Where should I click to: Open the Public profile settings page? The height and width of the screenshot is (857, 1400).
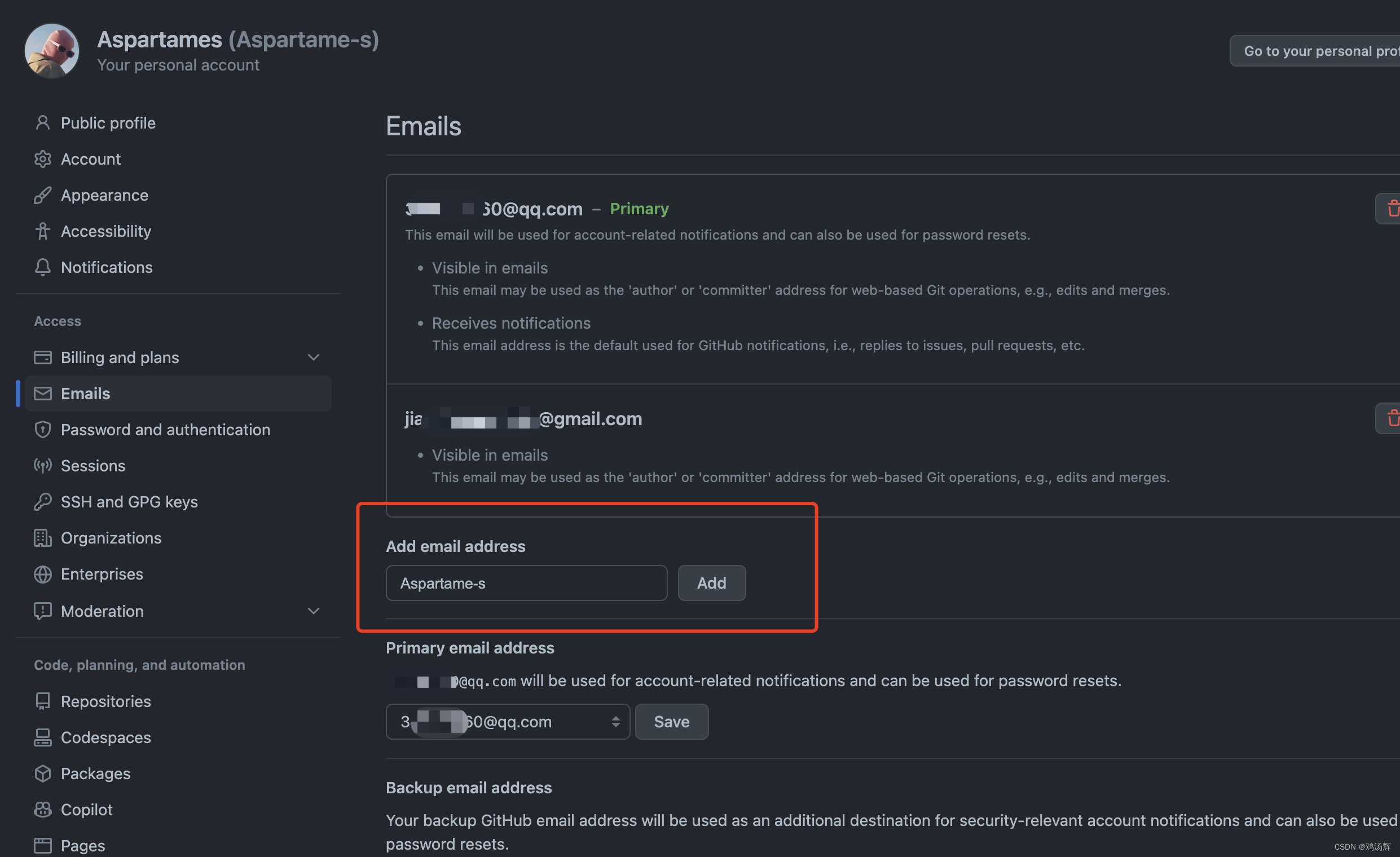[108, 123]
